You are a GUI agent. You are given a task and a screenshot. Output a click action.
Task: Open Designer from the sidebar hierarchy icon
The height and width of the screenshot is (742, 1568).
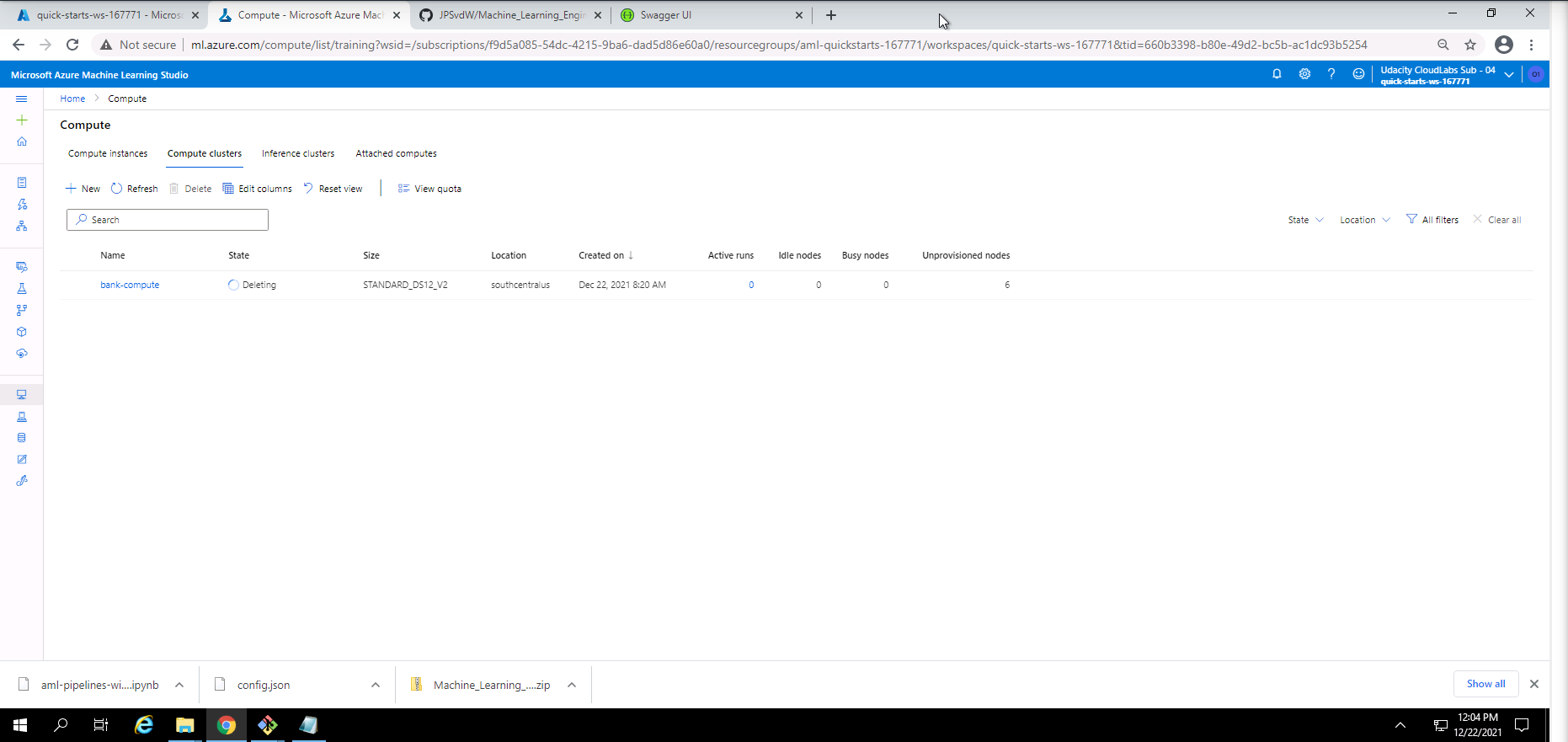coord(22,226)
